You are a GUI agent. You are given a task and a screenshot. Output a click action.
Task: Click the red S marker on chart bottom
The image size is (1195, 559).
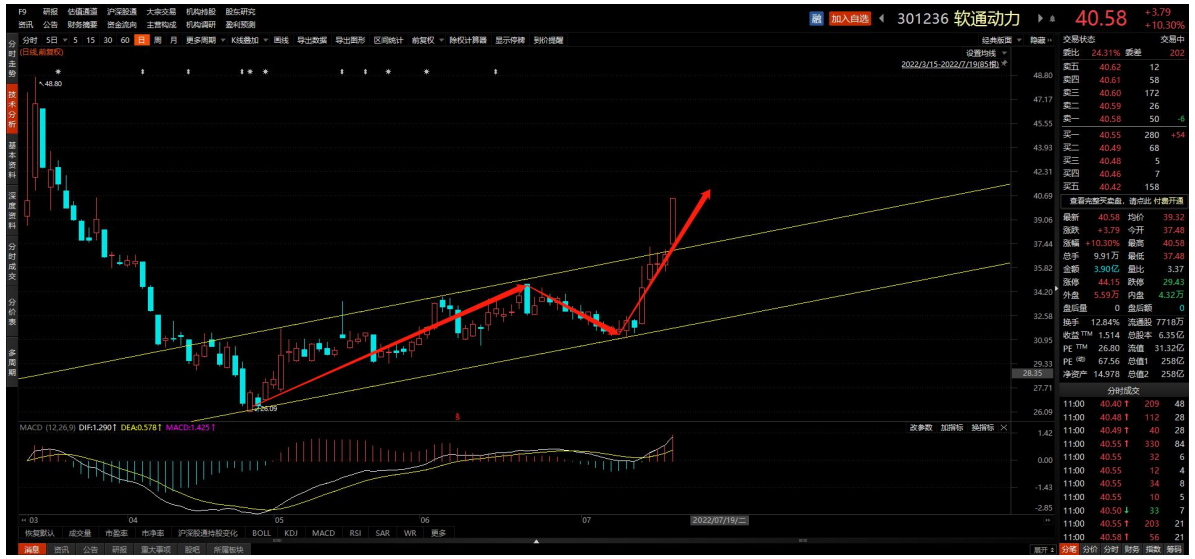coord(457,416)
